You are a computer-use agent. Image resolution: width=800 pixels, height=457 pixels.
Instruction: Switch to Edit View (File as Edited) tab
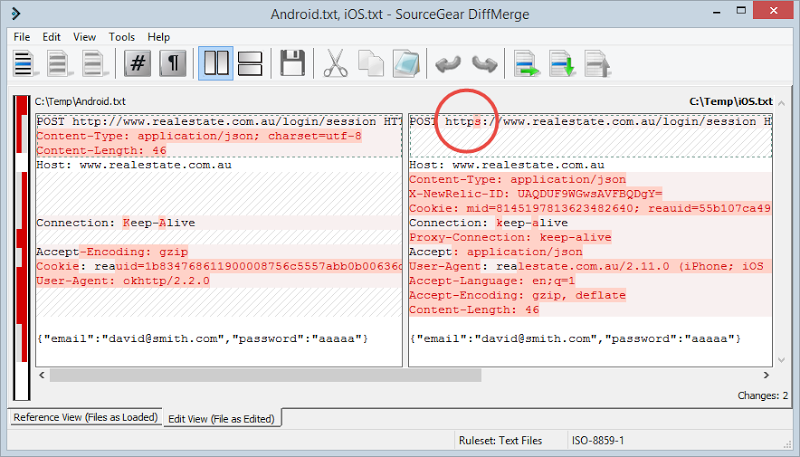click(x=221, y=419)
